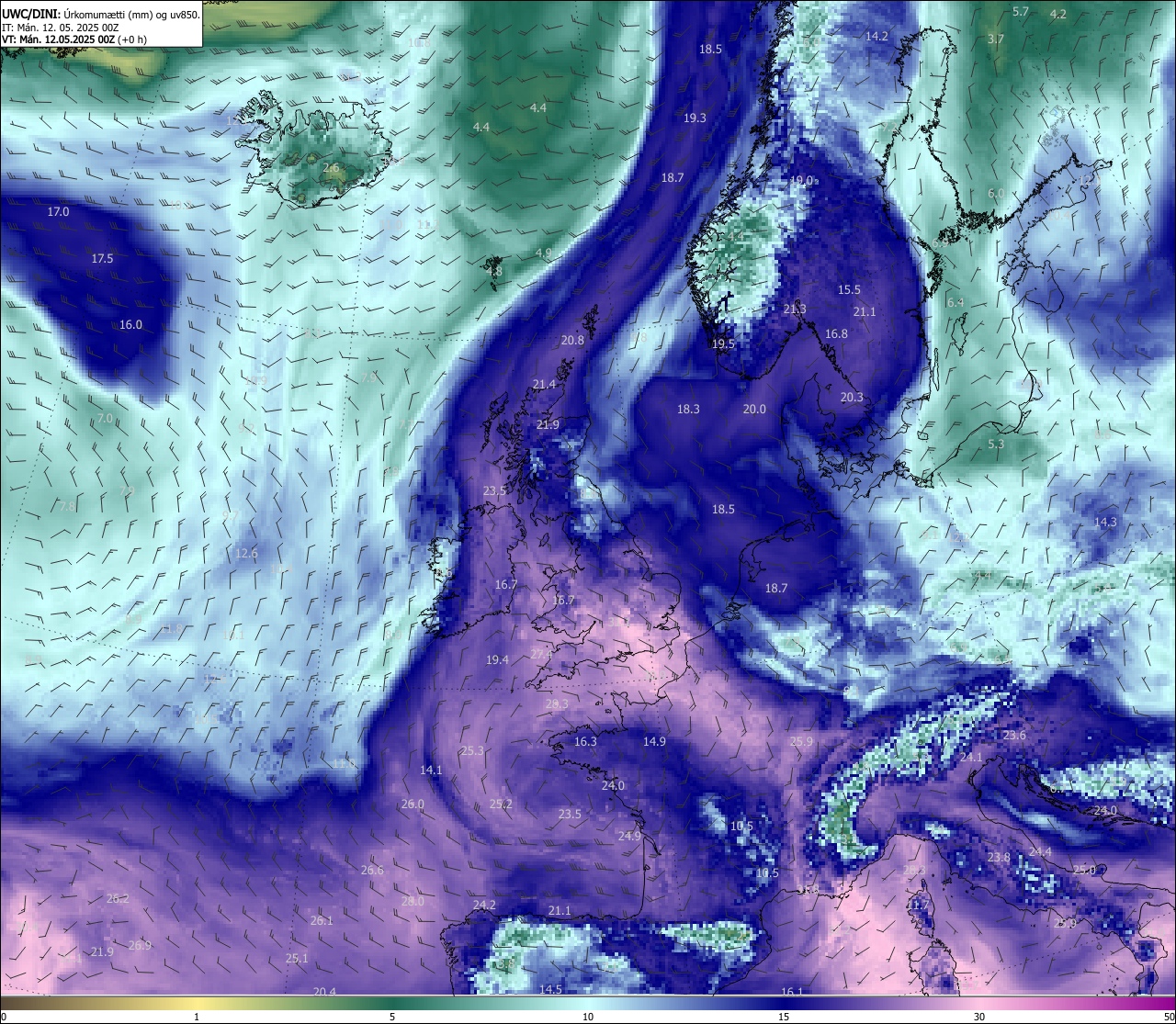The width and height of the screenshot is (1176, 1024).
Task: Click colorbar tick label 5
Action: pos(392,1017)
